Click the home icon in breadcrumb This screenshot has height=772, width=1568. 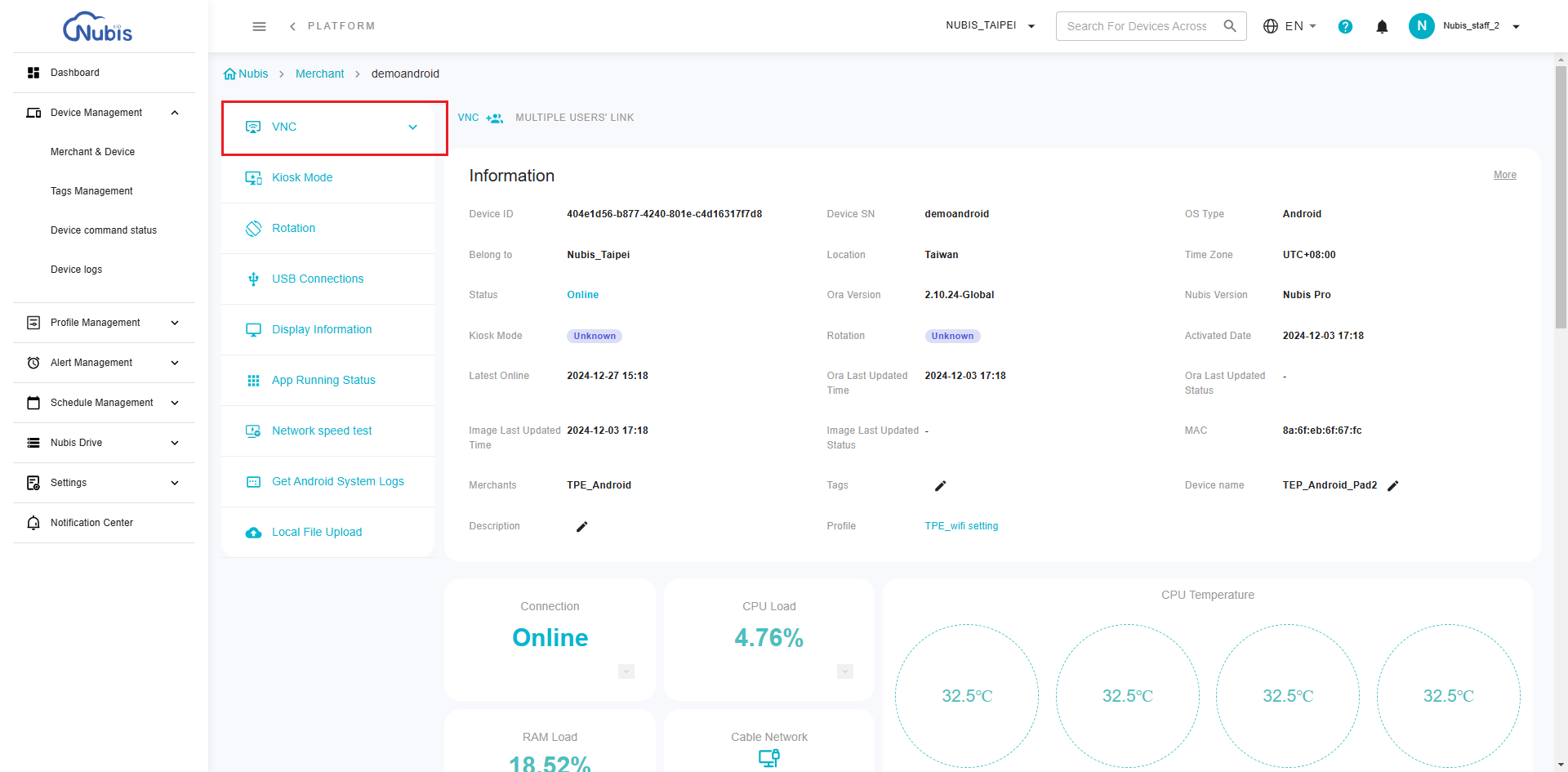(x=229, y=74)
